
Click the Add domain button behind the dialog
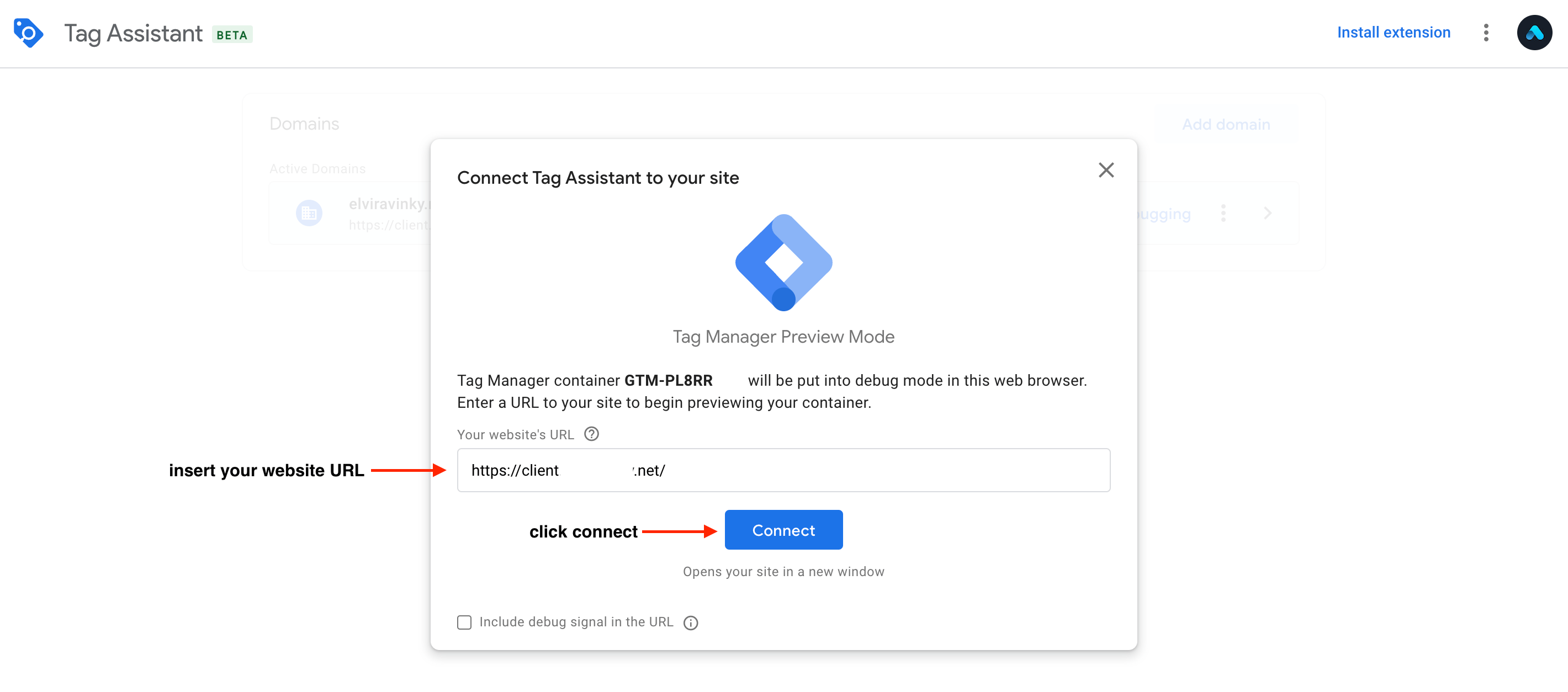pos(1226,125)
